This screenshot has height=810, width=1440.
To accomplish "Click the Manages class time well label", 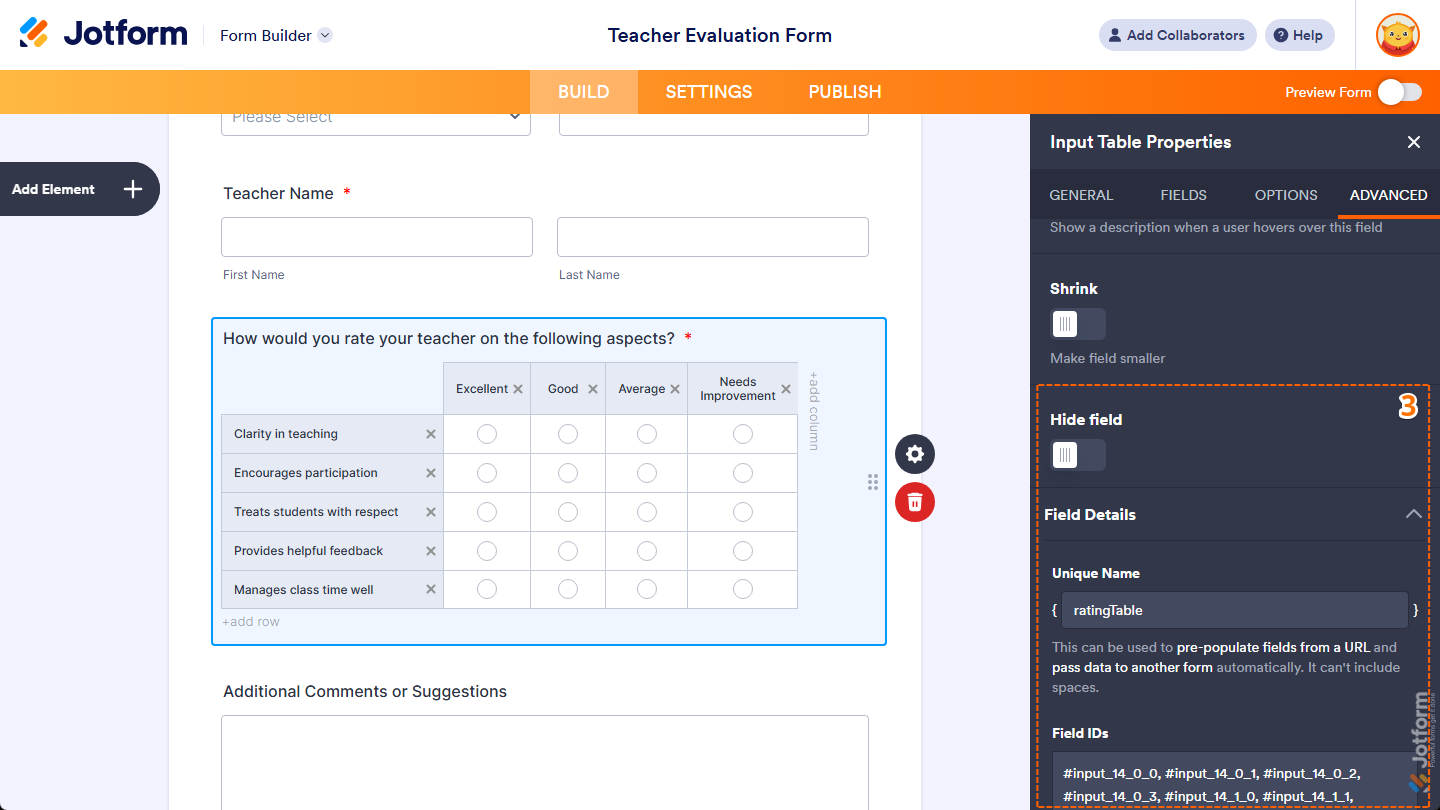I will (x=304, y=590).
